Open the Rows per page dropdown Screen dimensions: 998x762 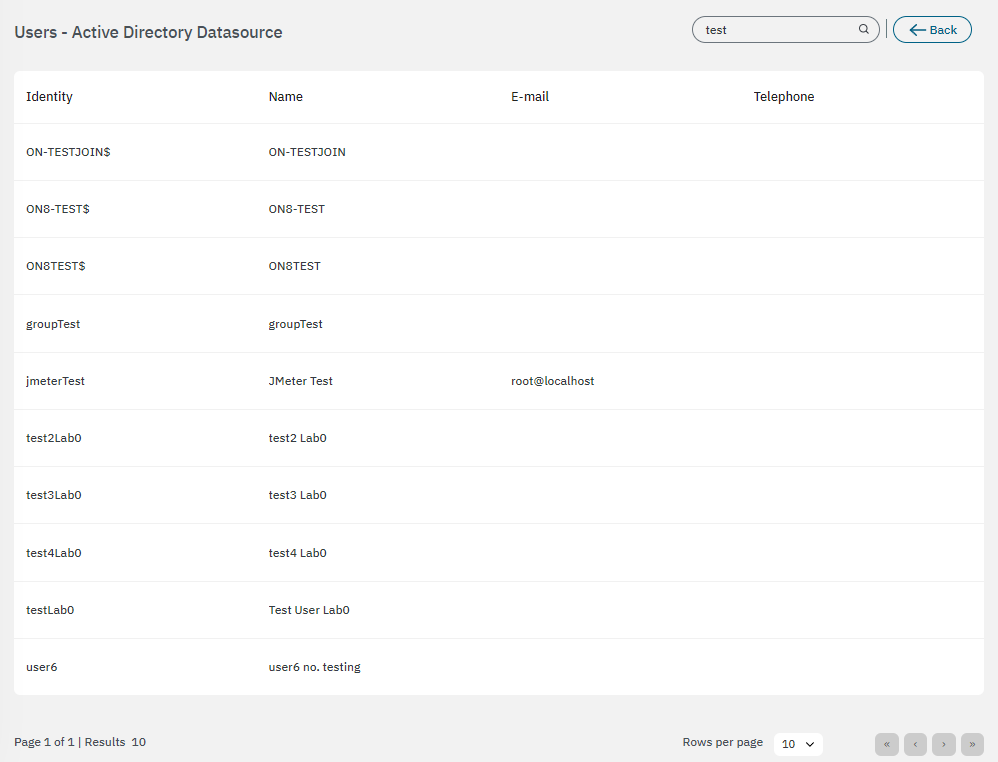click(x=798, y=744)
